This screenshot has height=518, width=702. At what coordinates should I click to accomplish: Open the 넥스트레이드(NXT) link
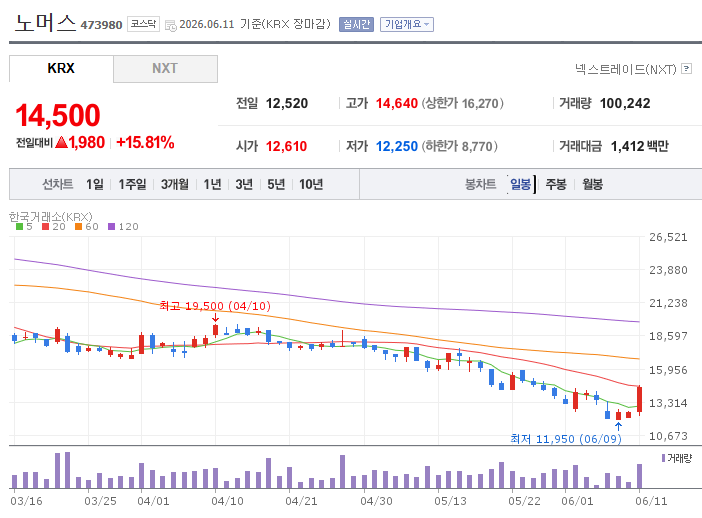pos(626,69)
